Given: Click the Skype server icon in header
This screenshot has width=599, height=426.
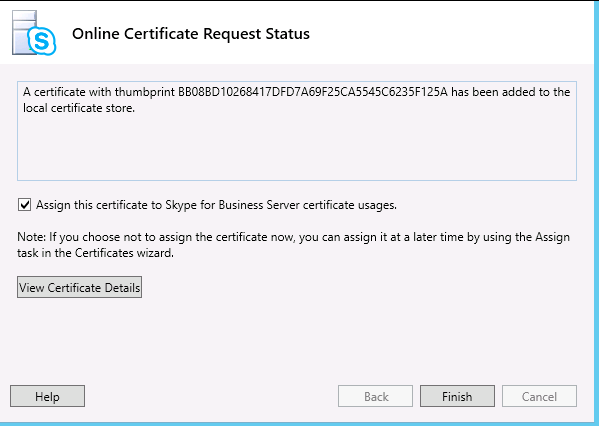Looking at the screenshot, I should coord(34,33).
